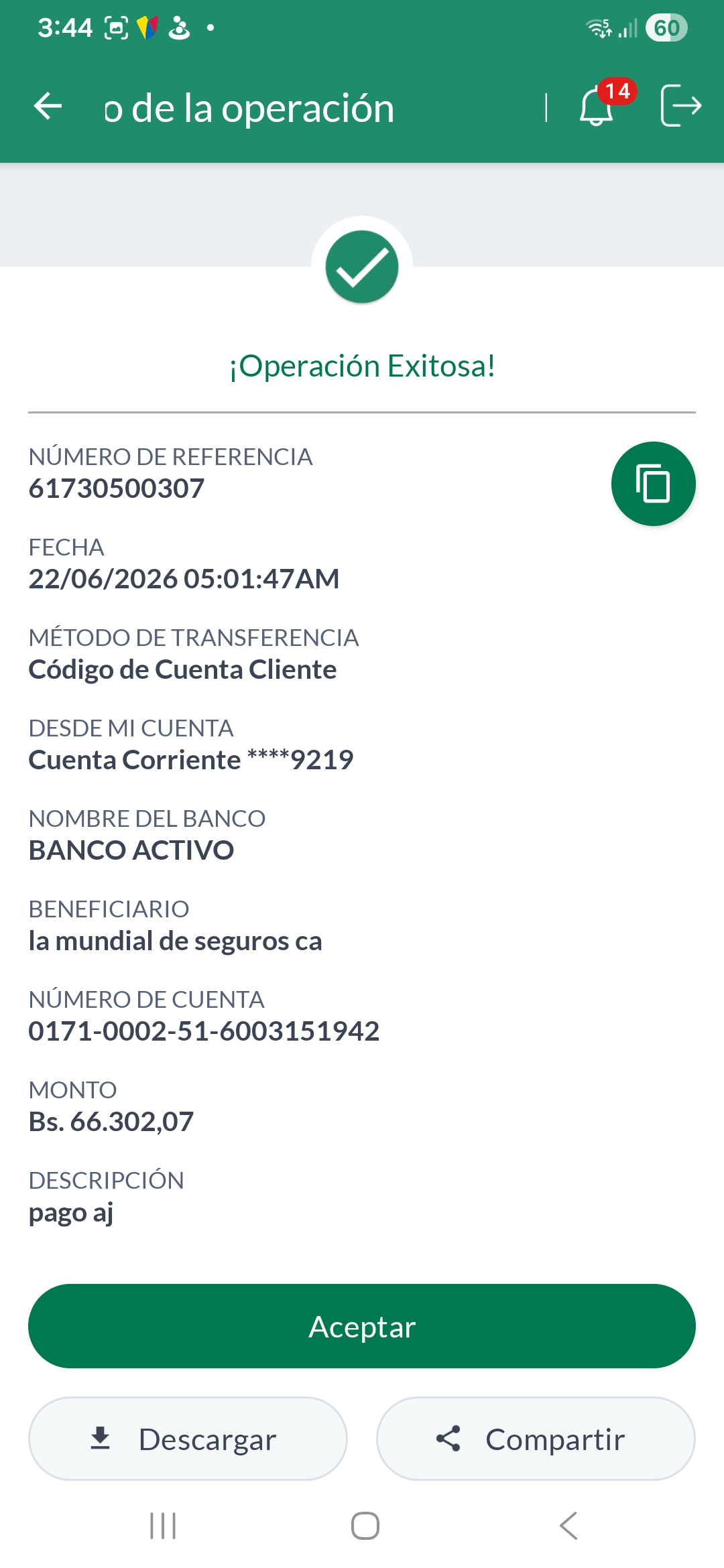The width and height of the screenshot is (724, 1568).
Task: Tap the beneficiary la mundial de seguros
Action: [x=175, y=941]
